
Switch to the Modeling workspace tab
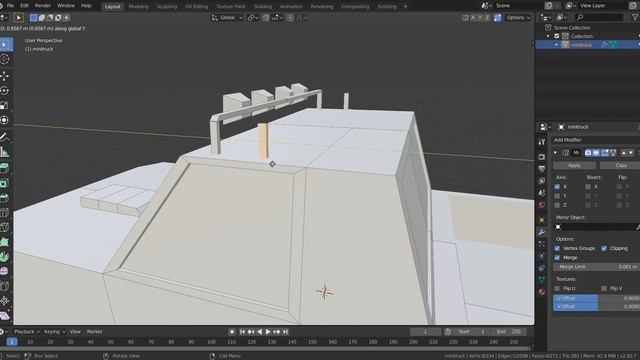pos(139,7)
